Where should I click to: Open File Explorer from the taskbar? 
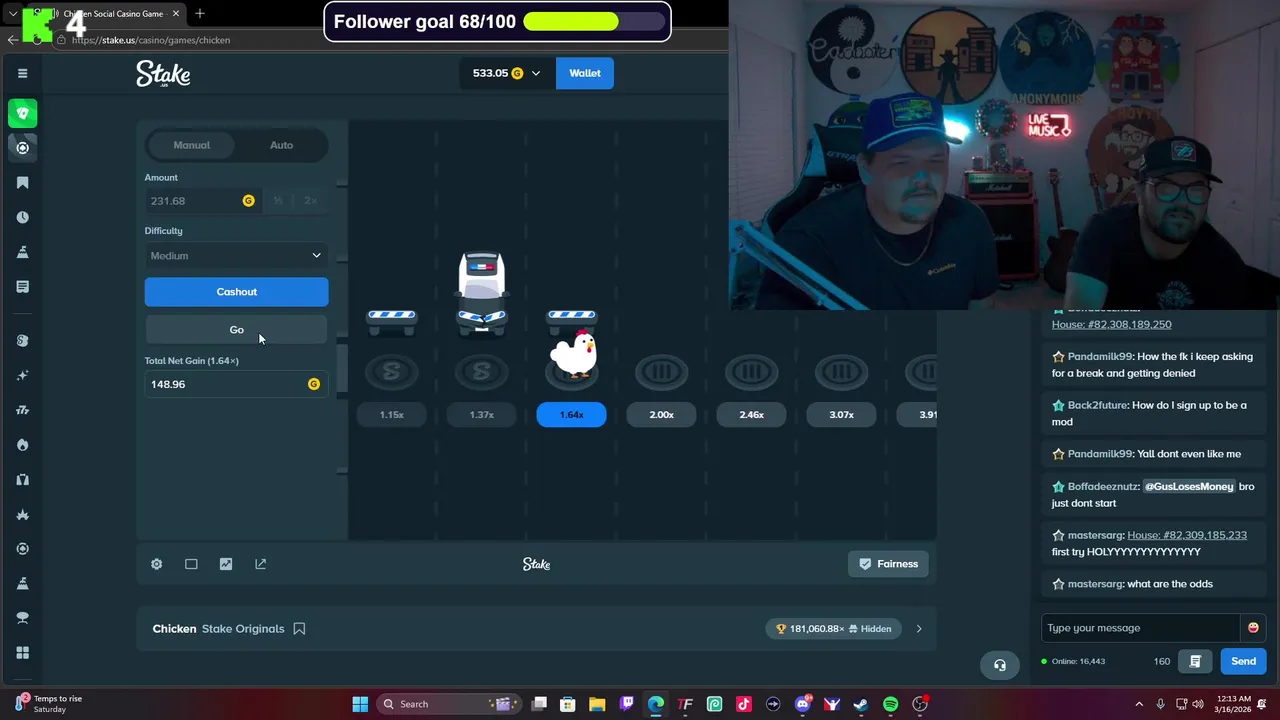[597, 704]
